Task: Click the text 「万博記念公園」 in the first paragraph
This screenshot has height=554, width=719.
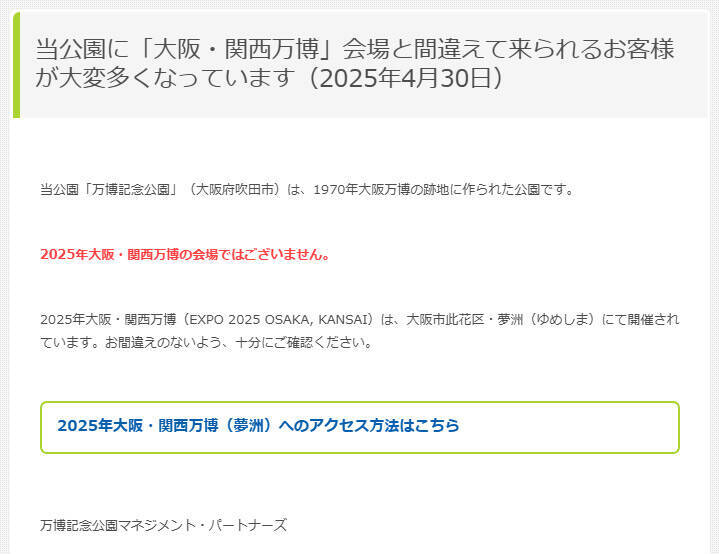Action: click(131, 189)
